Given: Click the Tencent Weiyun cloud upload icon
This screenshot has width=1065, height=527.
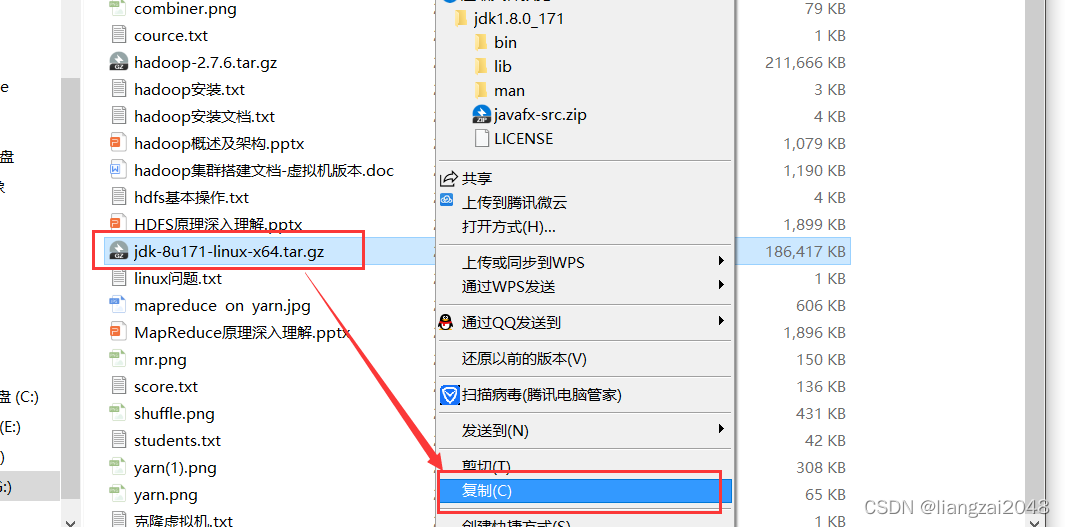Looking at the screenshot, I should click(x=447, y=200).
